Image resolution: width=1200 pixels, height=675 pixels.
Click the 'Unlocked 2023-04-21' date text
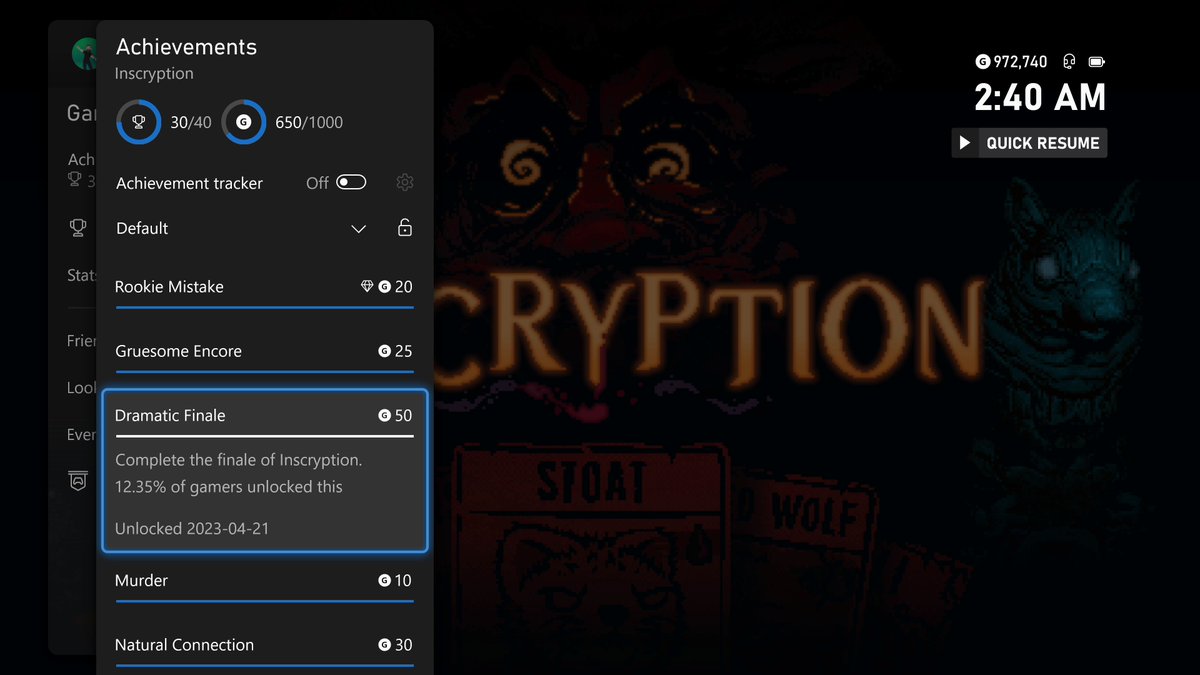pyautogui.click(x=192, y=528)
